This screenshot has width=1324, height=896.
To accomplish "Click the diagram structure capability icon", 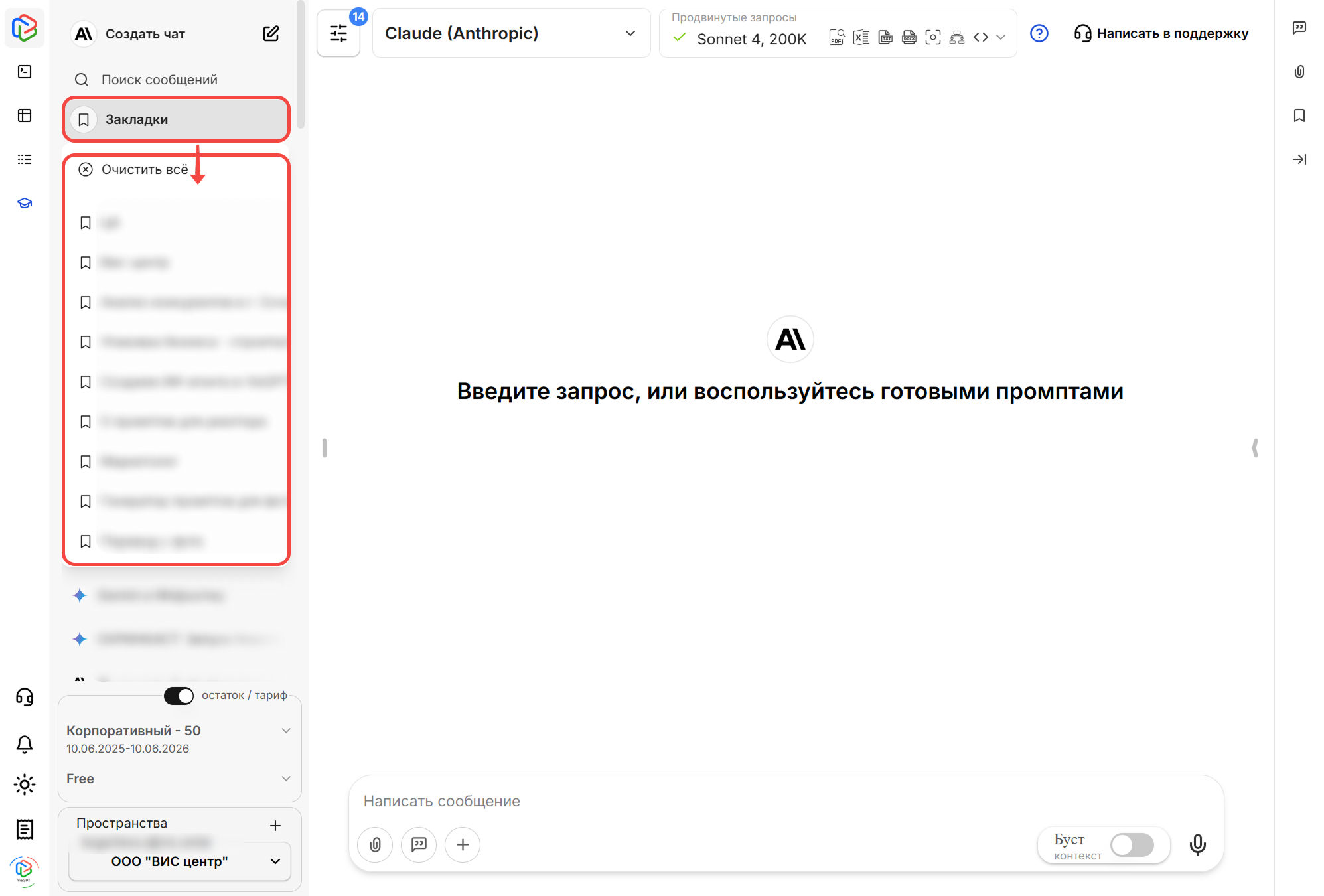I will (x=957, y=37).
